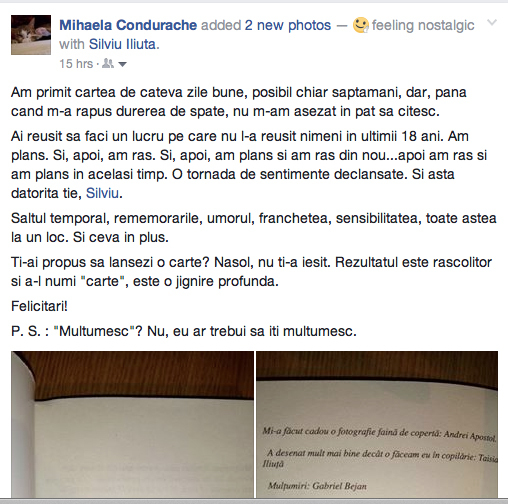
Task: Expand the audience selector arrow
Action: point(122,64)
